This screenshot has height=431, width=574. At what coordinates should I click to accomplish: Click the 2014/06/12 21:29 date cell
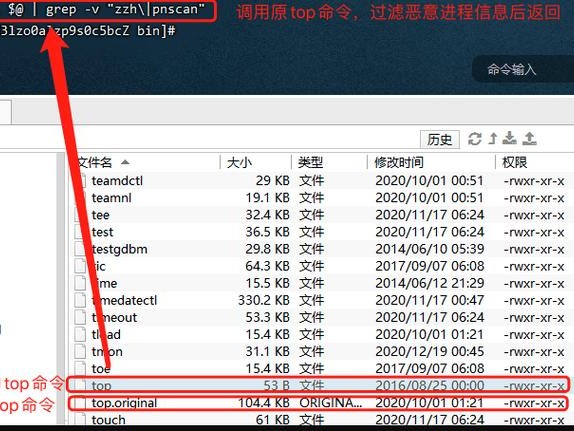pyautogui.click(x=429, y=283)
